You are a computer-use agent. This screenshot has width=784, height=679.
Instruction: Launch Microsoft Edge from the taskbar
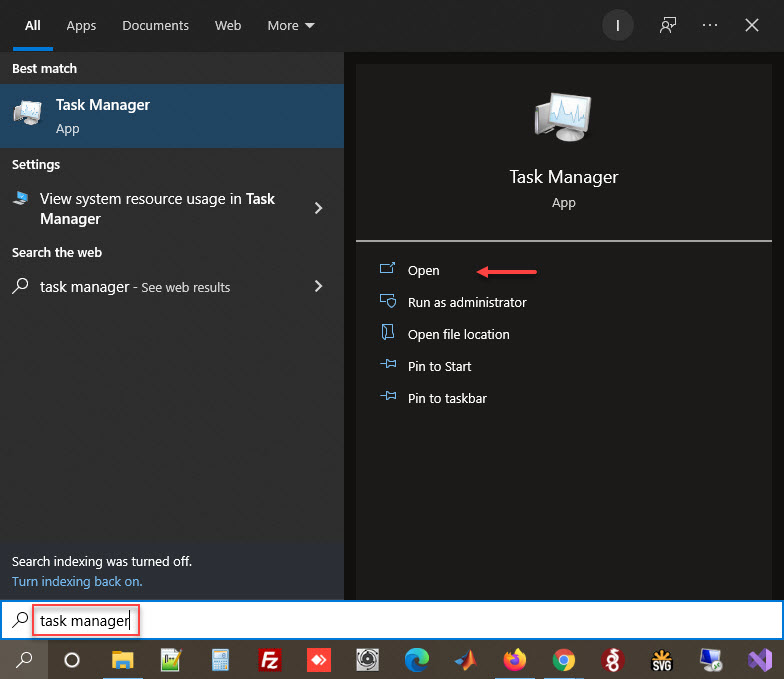tap(416, 660)
